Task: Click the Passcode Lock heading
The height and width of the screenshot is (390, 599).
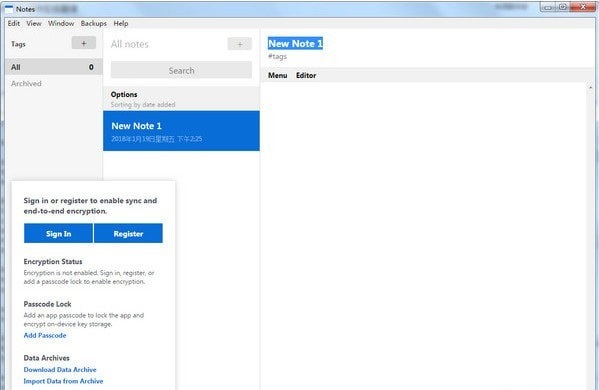Action: click(47, 304)
